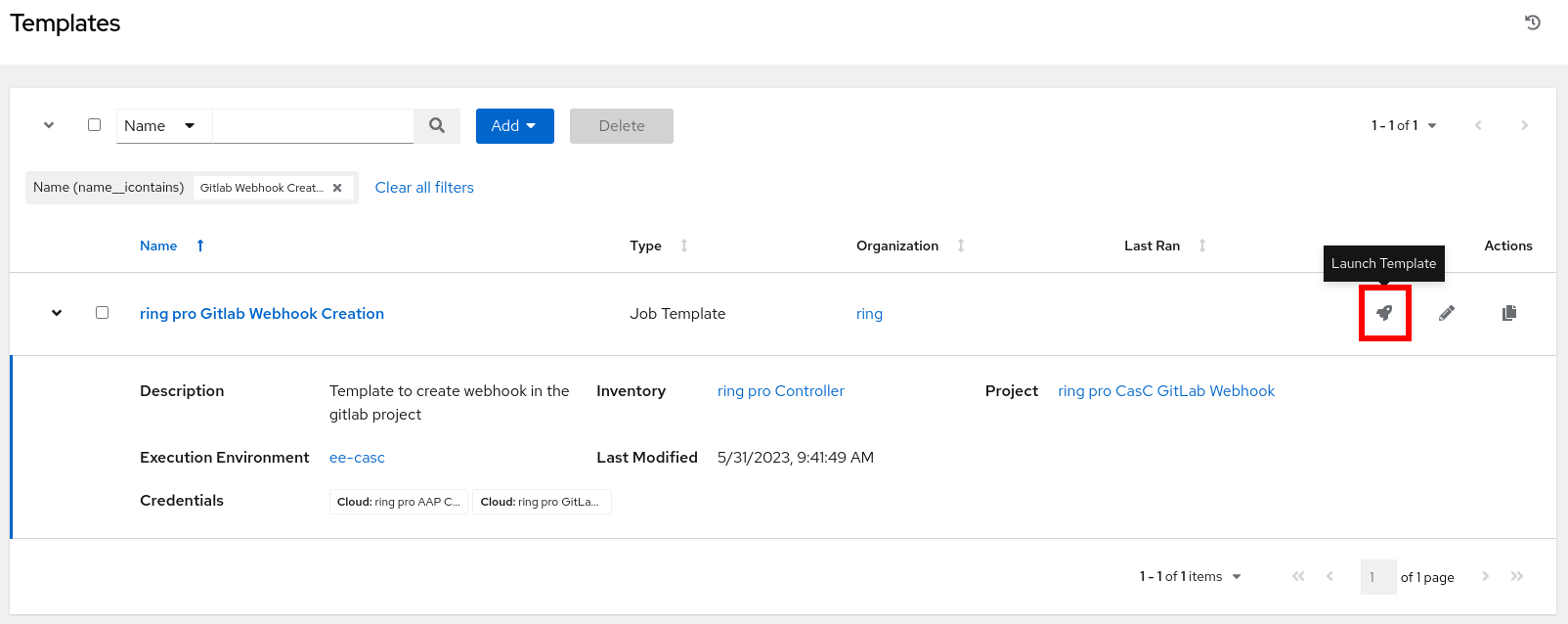Go to next page in bottom pagination
The width and height of the screenshot is (1568, 624).
[x=1485, y=576]
